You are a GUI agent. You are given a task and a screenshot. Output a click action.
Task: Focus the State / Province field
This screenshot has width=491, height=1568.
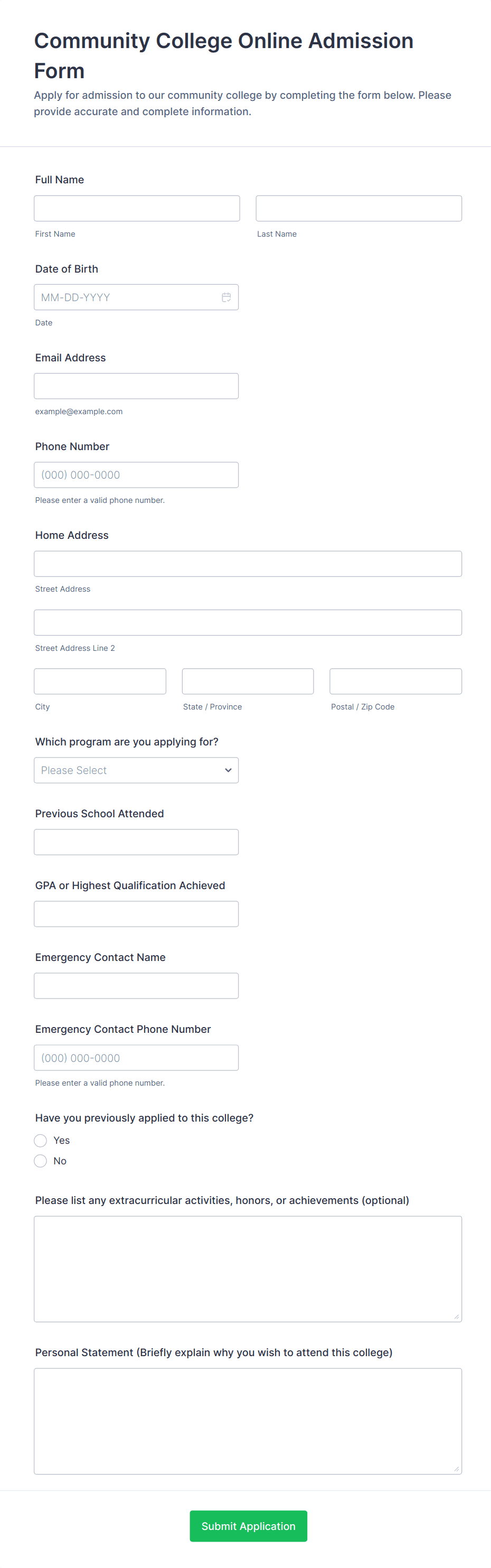coord(248,681)
